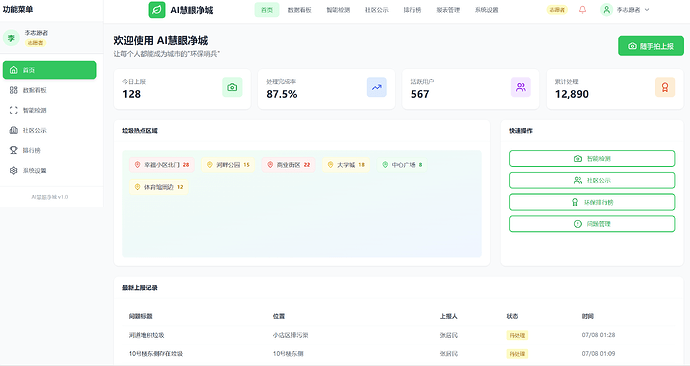Select 智能检测 scan item in sidebar
This screenshot has width=690, height=366.
click(49, 110)
